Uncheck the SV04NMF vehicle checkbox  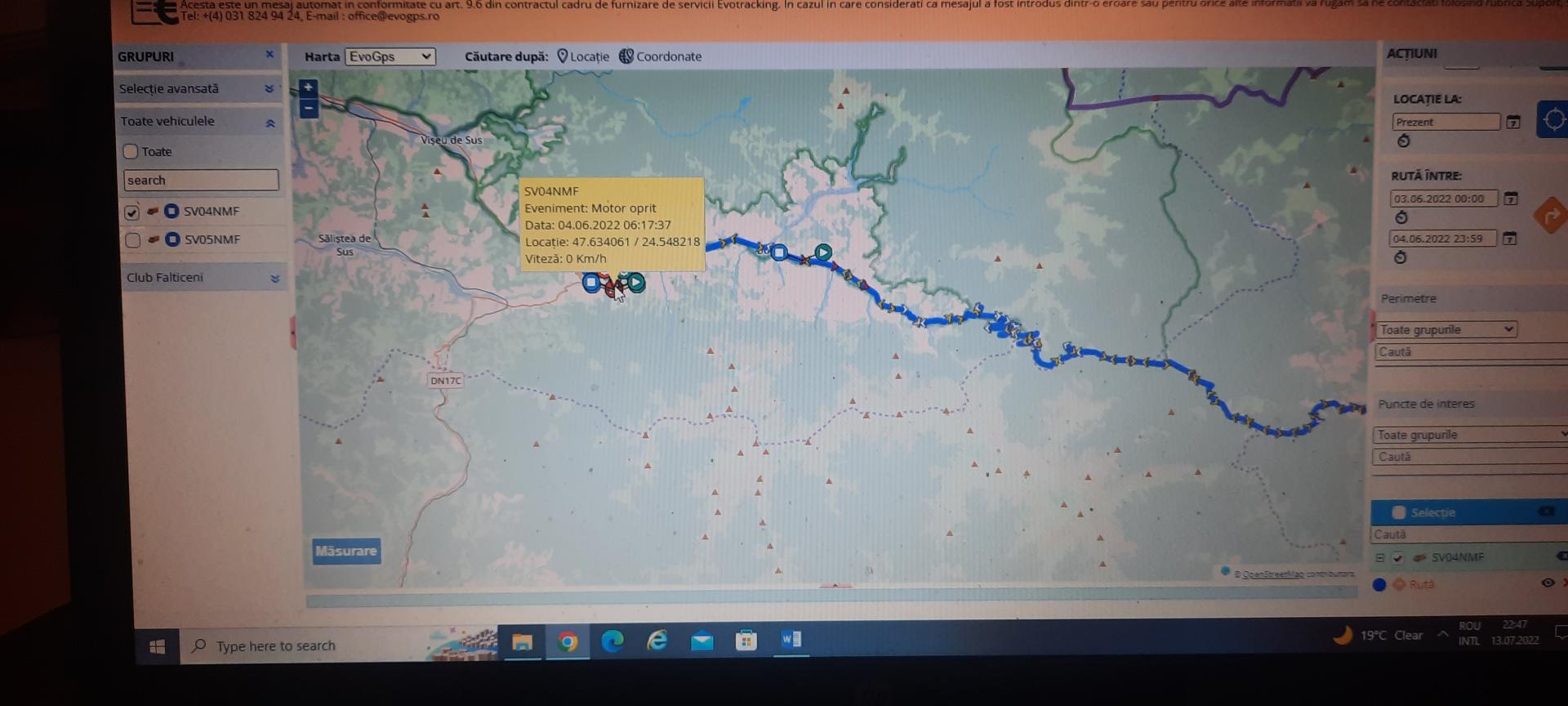tap(131, 212)
